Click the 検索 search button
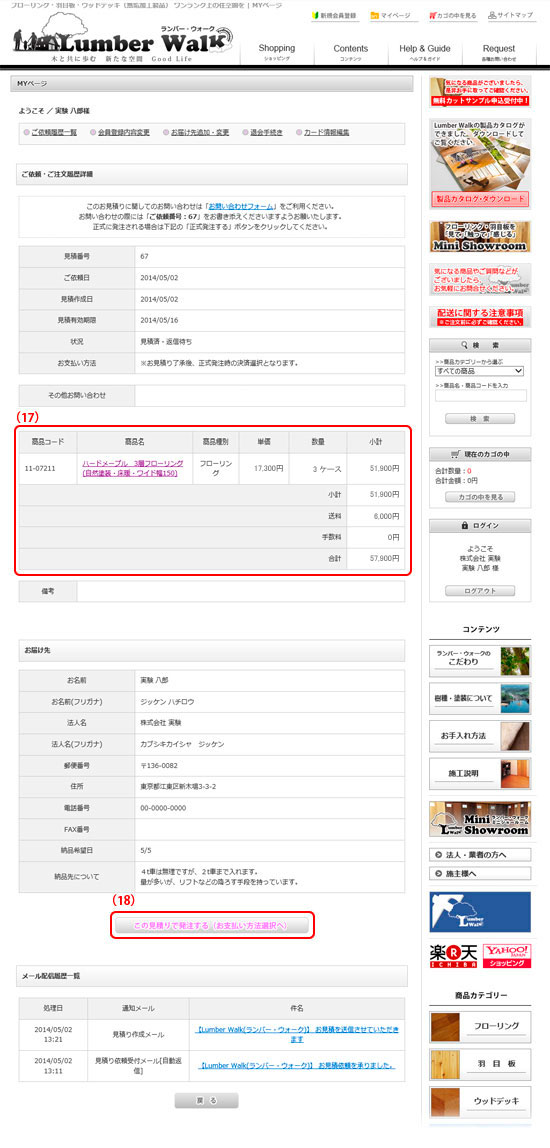550x1148 pixels. point(480,419)
